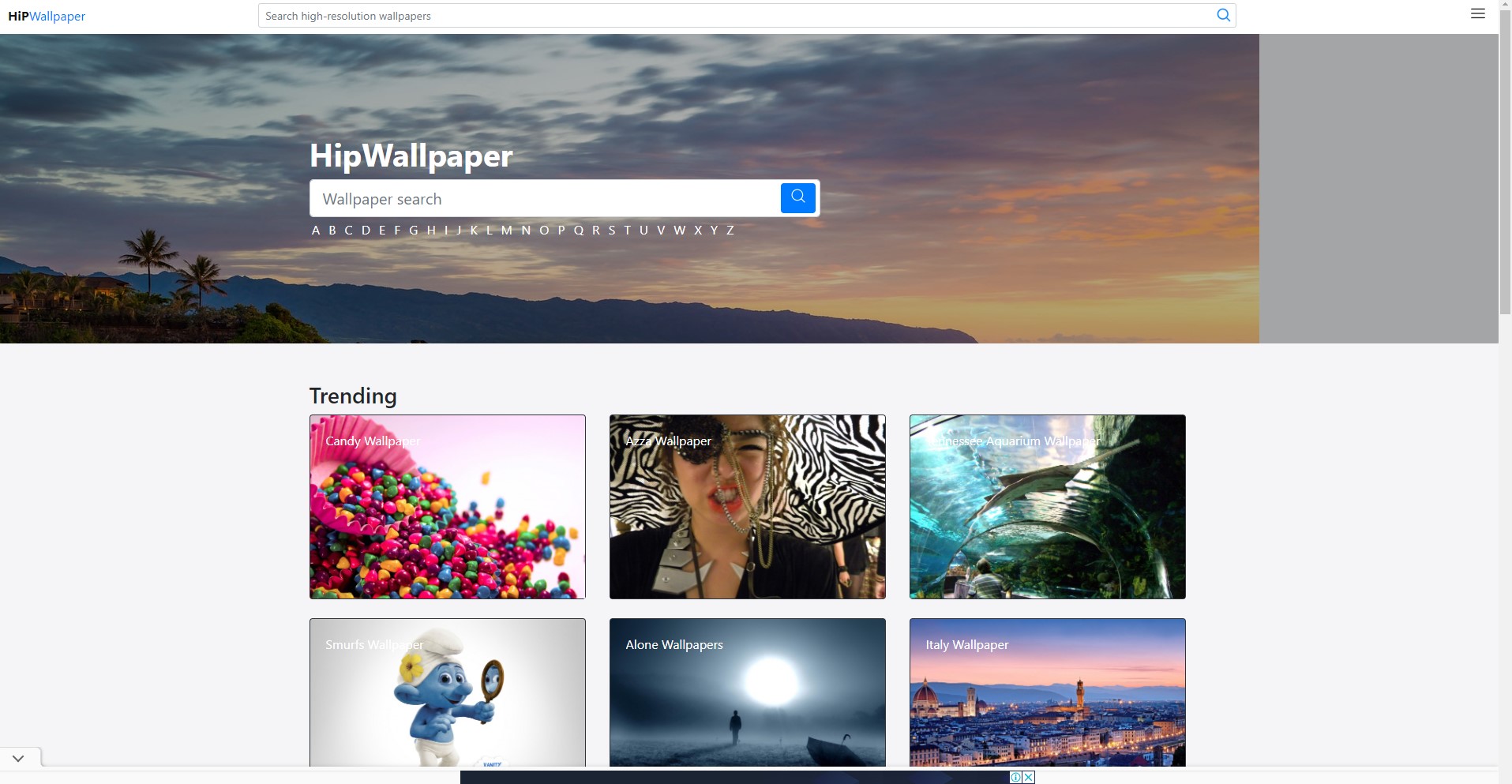Open the Italy Wallpaper thumbnail
This screenshot has width=1512, height=784.
point(1048,692)
